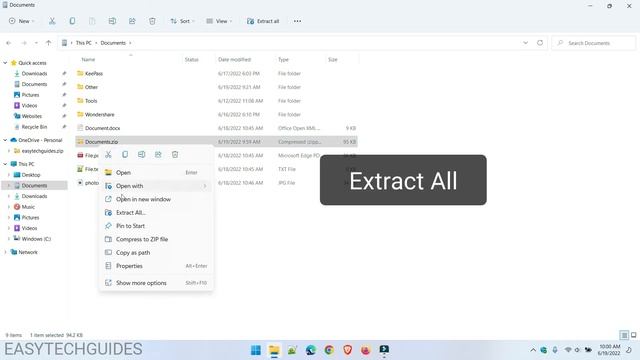Select the Wondershare folder
The height and width of the screenshot is (360, 640).
pyautogui.click(x=100, y=115)
